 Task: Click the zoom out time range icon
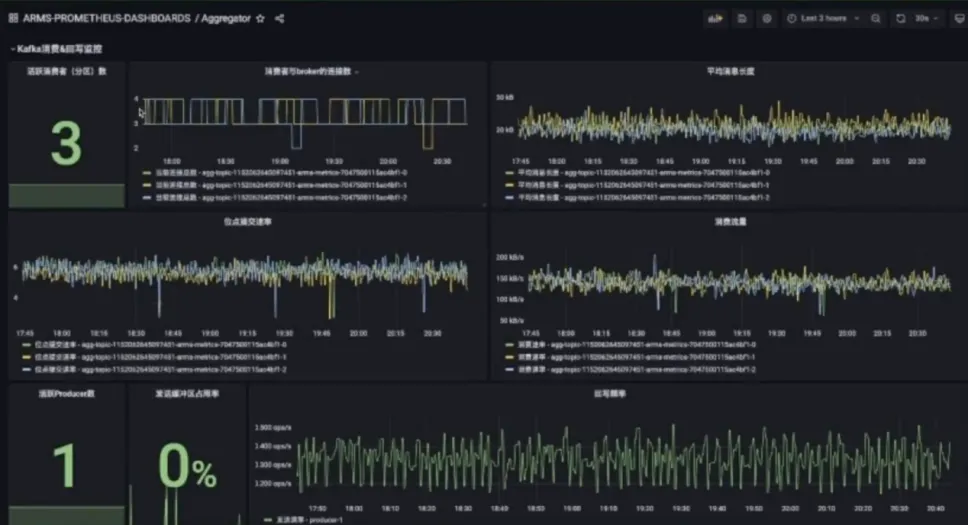pyautogui.click(x=875, y=19)
